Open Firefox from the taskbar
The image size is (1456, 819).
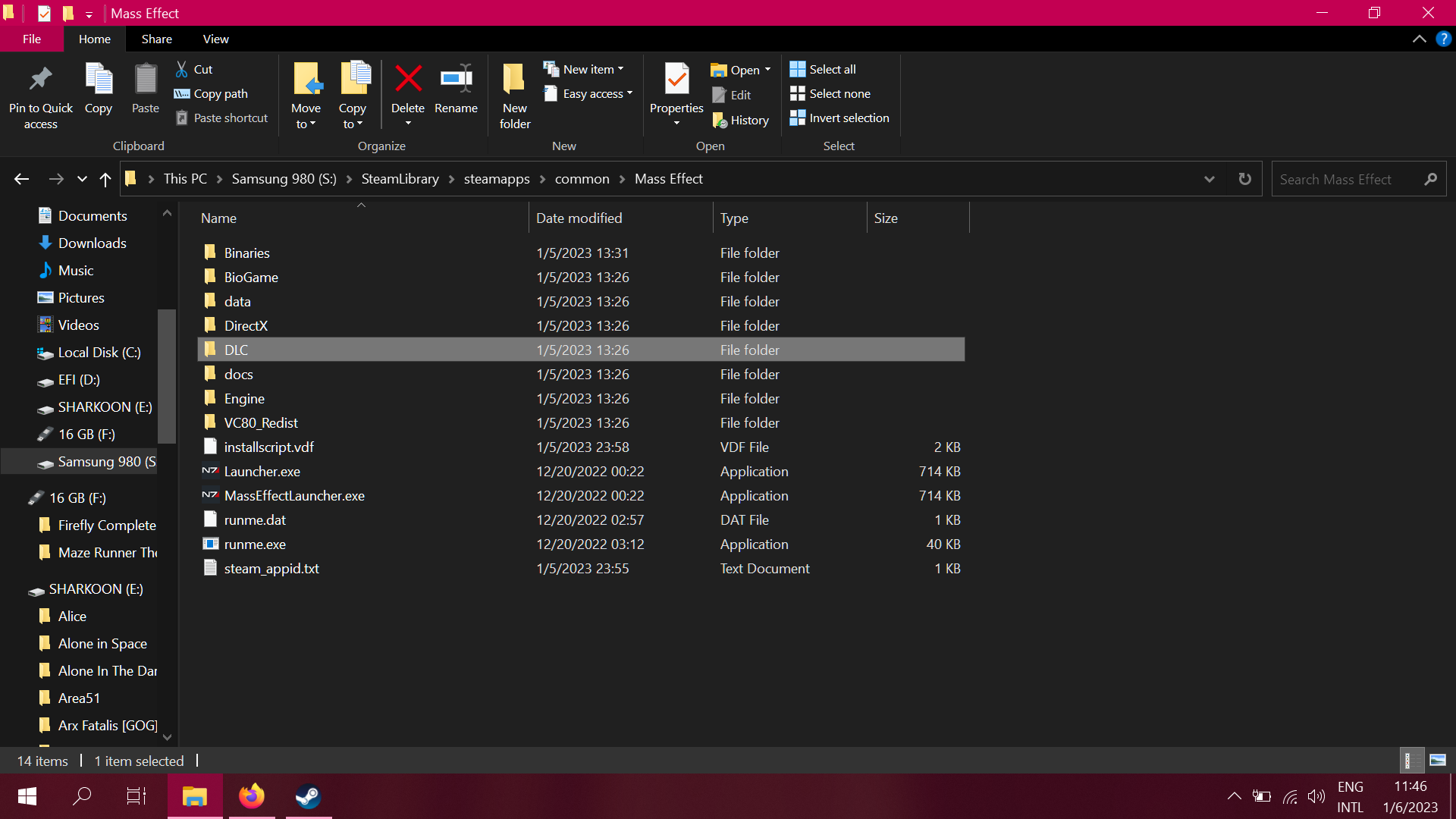point(252,796)
